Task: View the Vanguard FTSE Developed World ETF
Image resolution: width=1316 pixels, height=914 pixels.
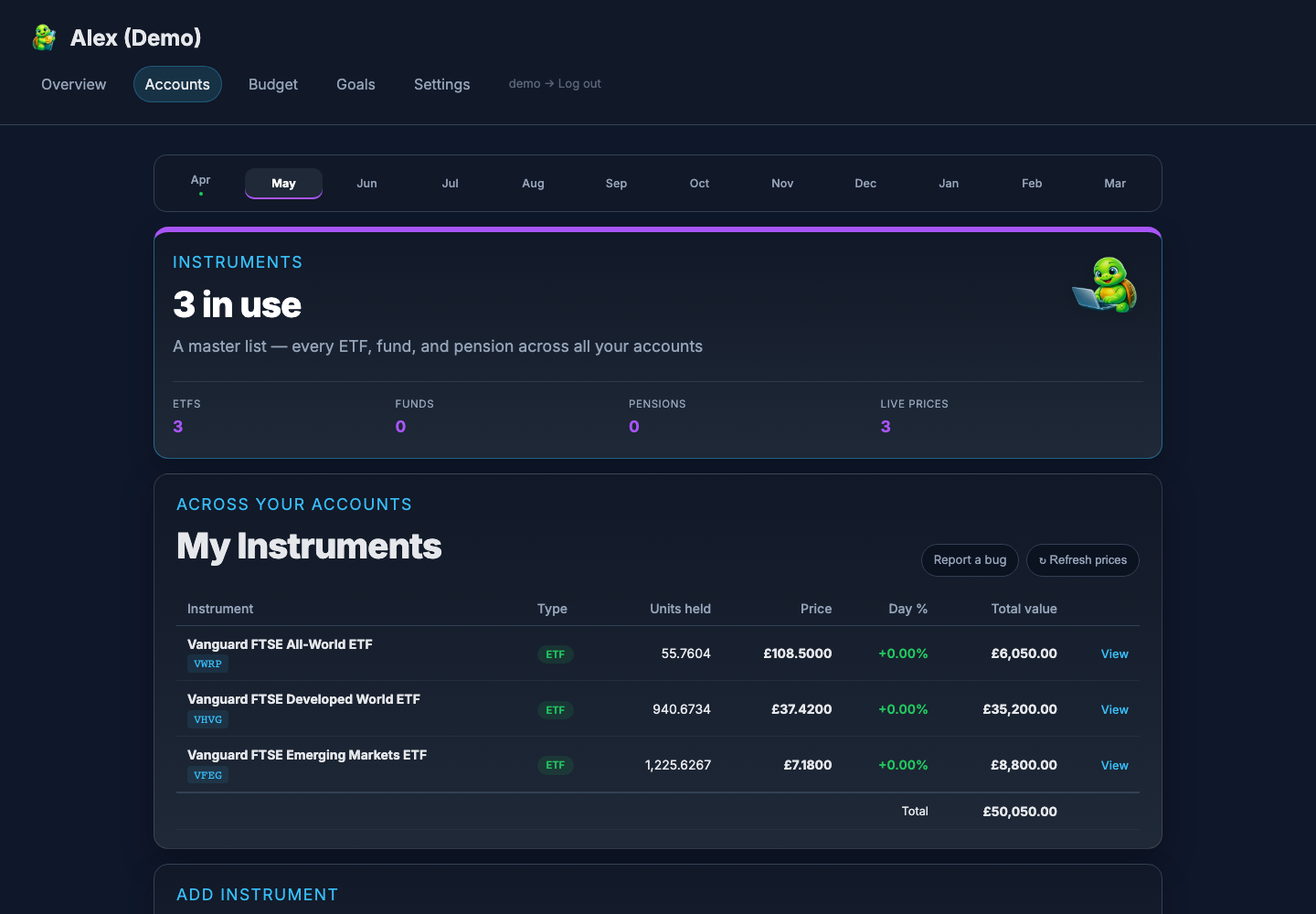Action: [x=1114, y=709]
